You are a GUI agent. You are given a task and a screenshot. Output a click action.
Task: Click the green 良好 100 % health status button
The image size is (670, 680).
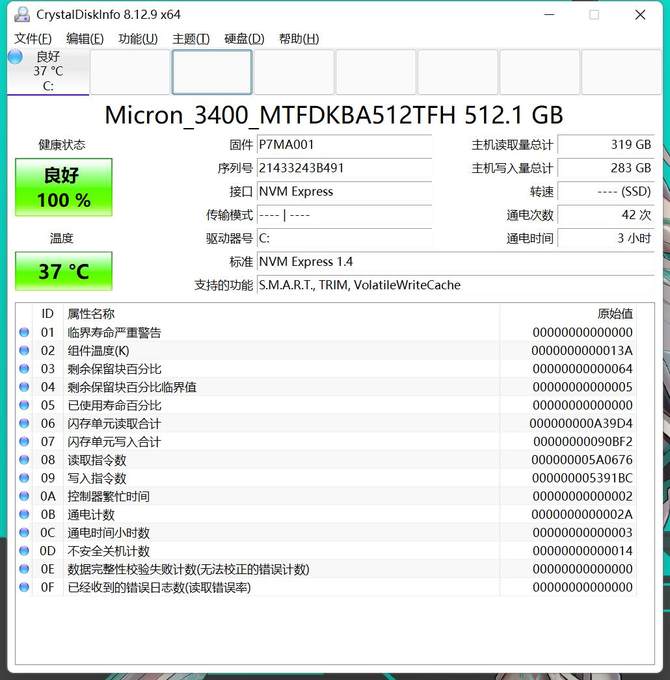(x=64, y=187)
